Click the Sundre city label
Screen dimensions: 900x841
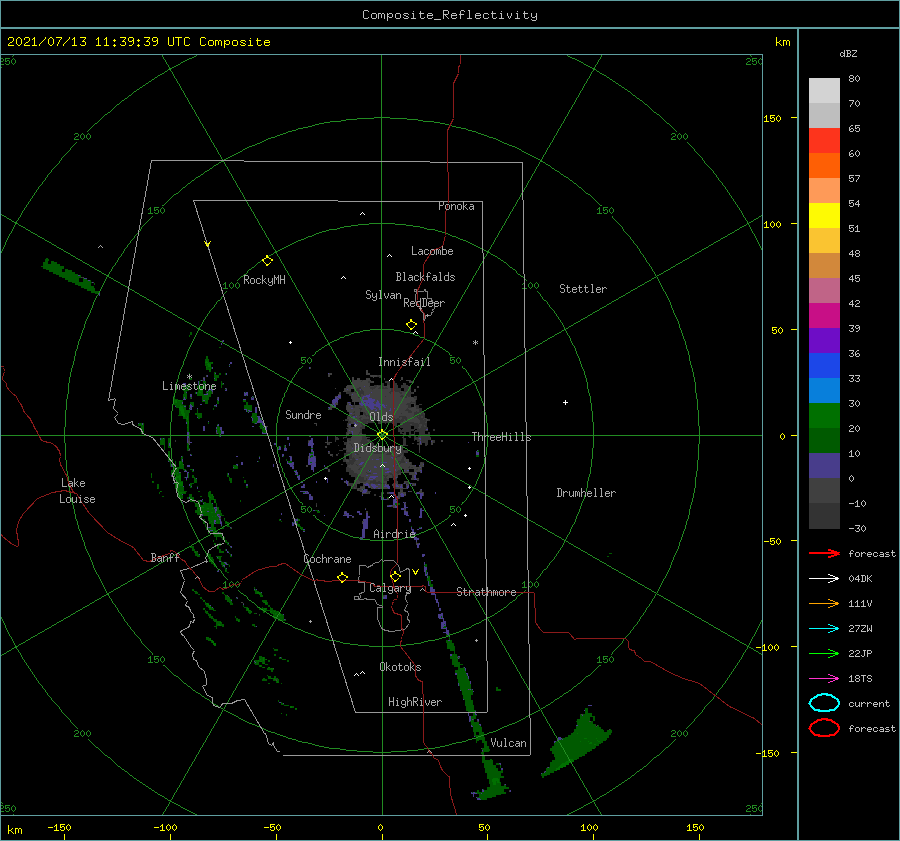(303, 414)
